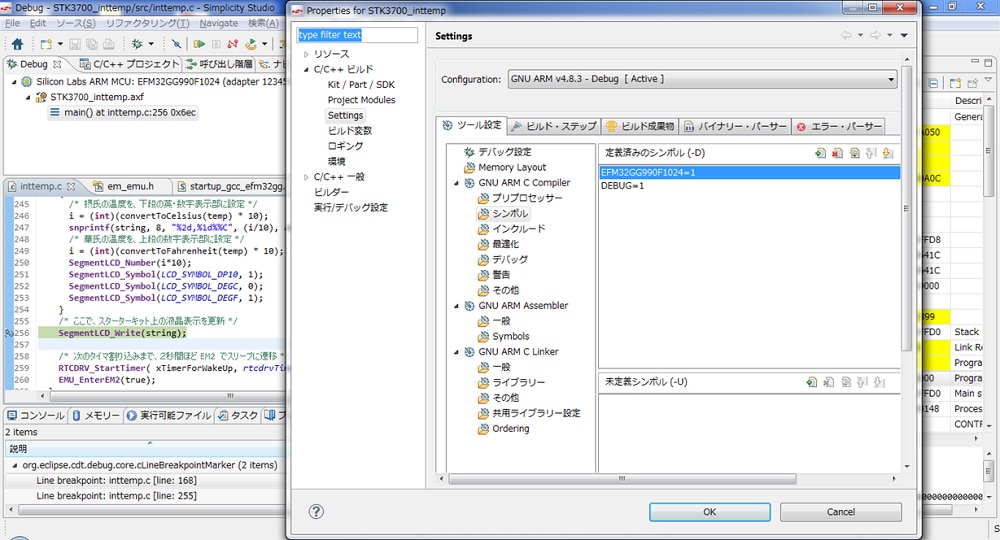This screenshot has height=540, width=1000.
Task: Add a defined symbol (-D) with green plus icon
Action: coord(821,153)
